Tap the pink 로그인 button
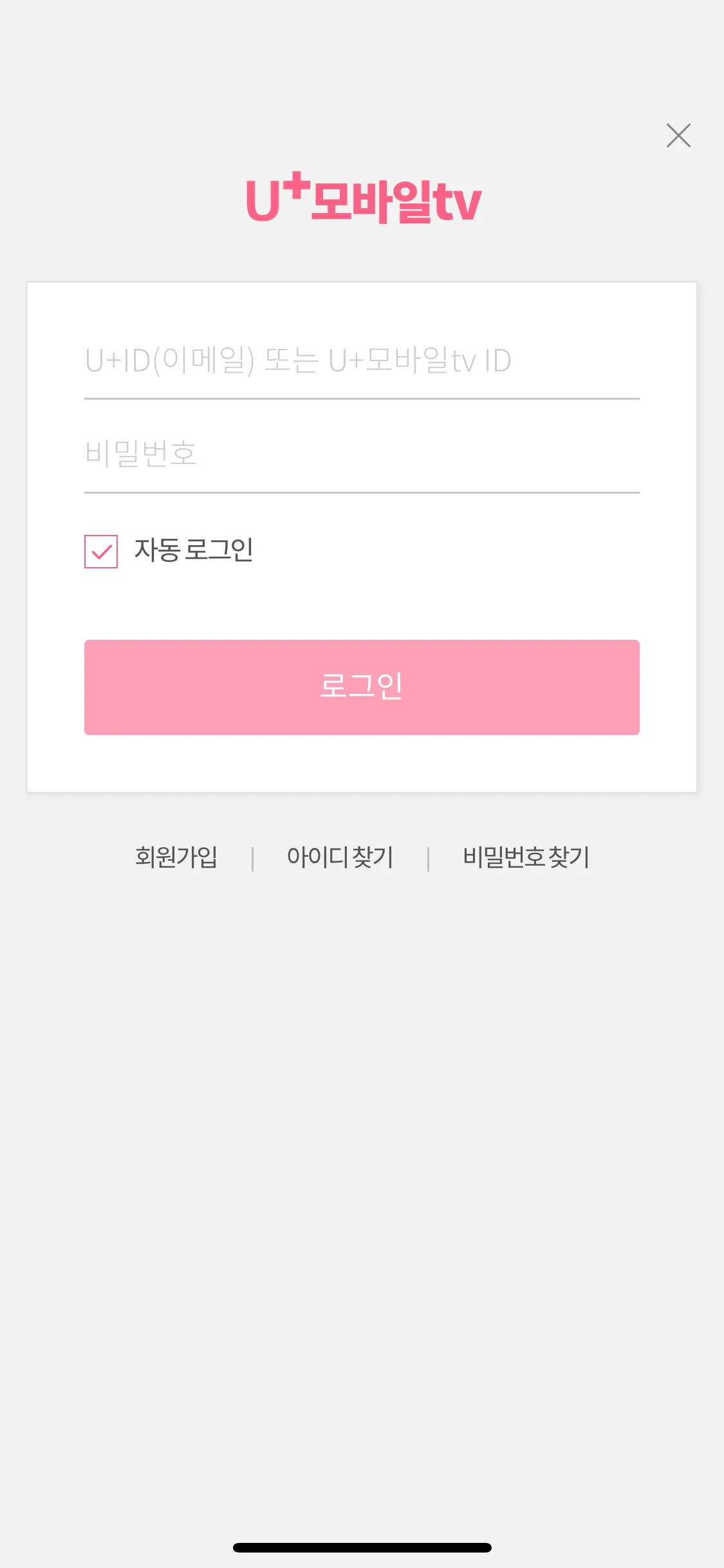The height and width of the screenshot is (1568, 724). coord(362,687)
